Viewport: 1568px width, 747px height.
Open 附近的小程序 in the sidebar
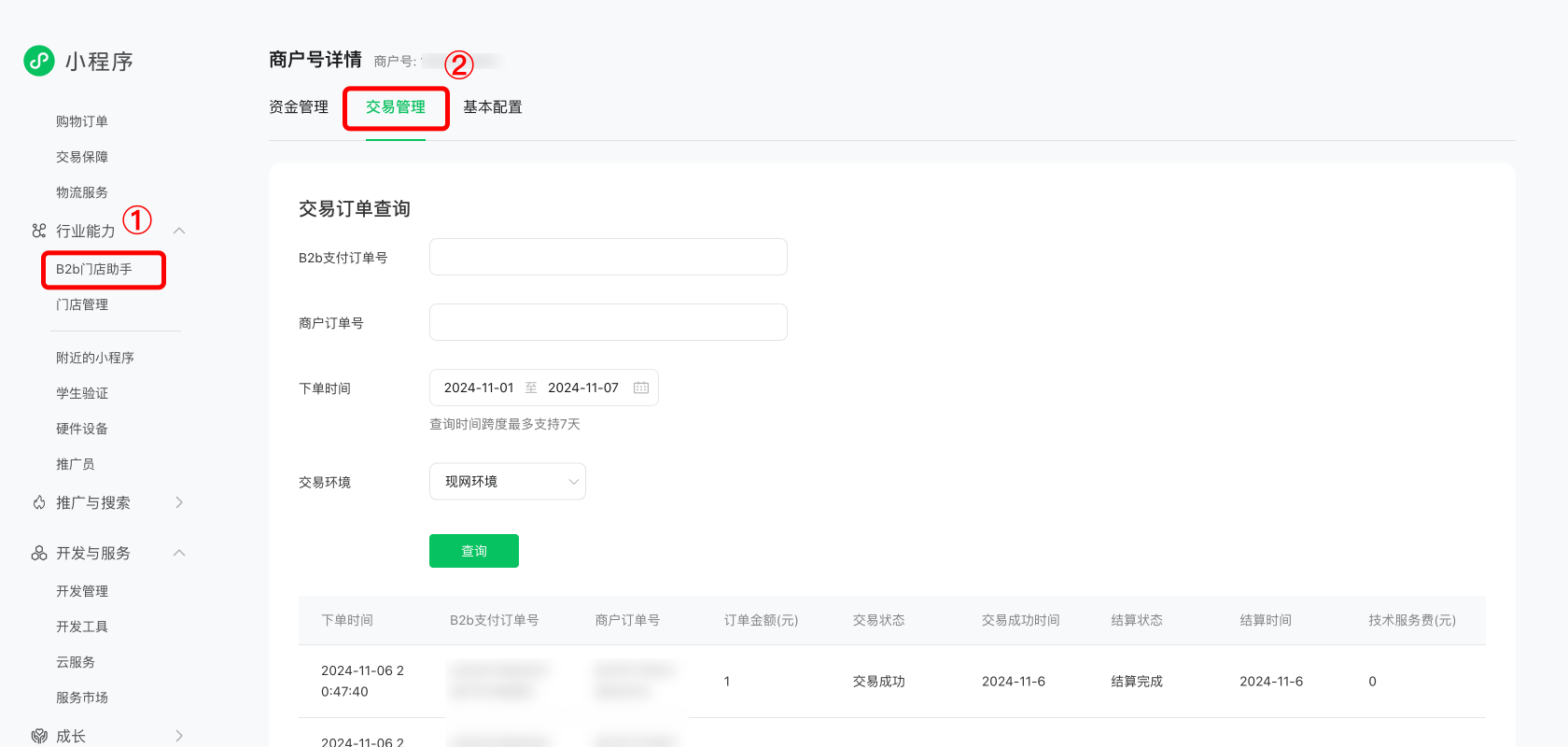pyautogui.click(x=95, y=358)
